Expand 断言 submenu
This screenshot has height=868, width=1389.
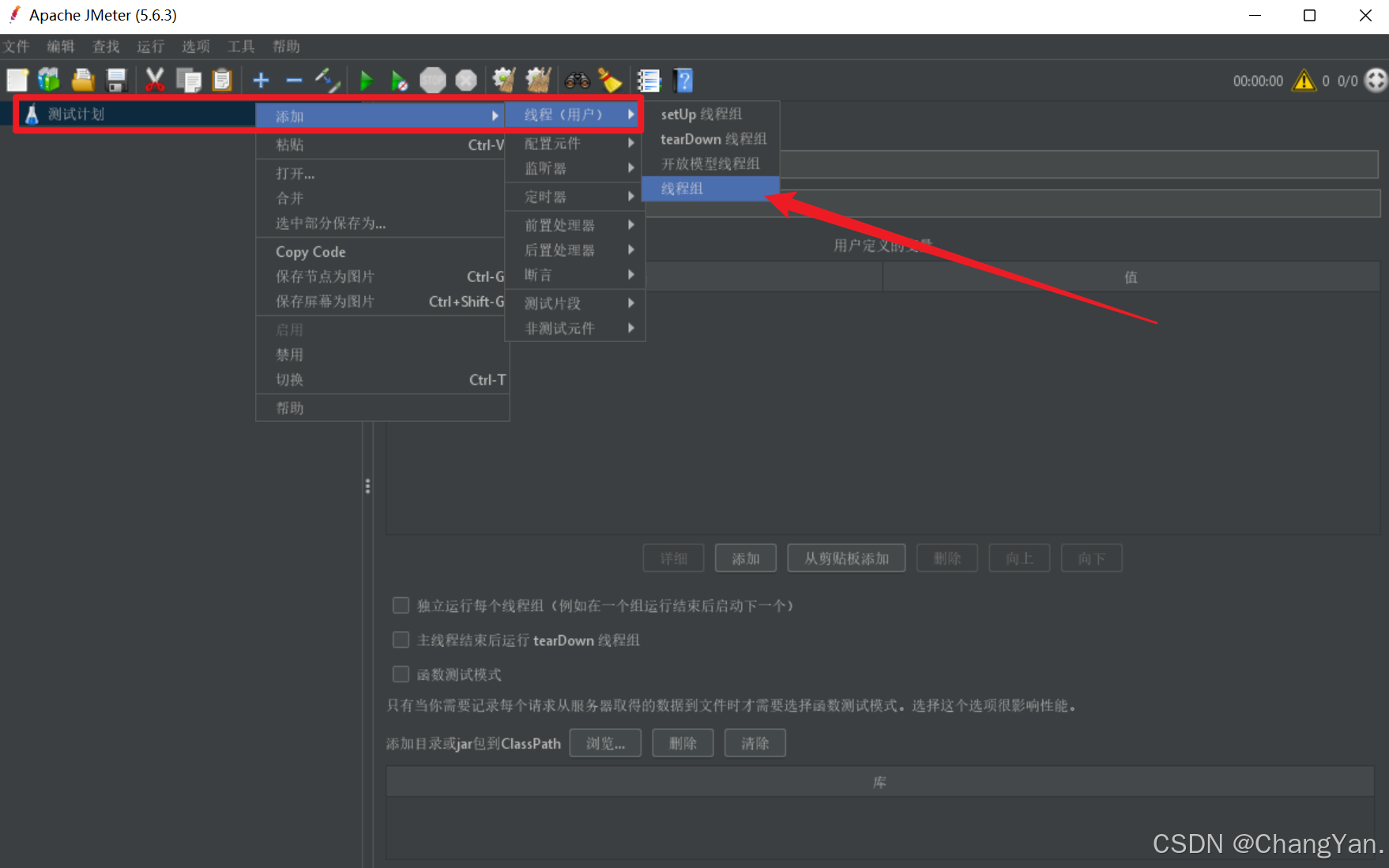click(x=575, y=275)
